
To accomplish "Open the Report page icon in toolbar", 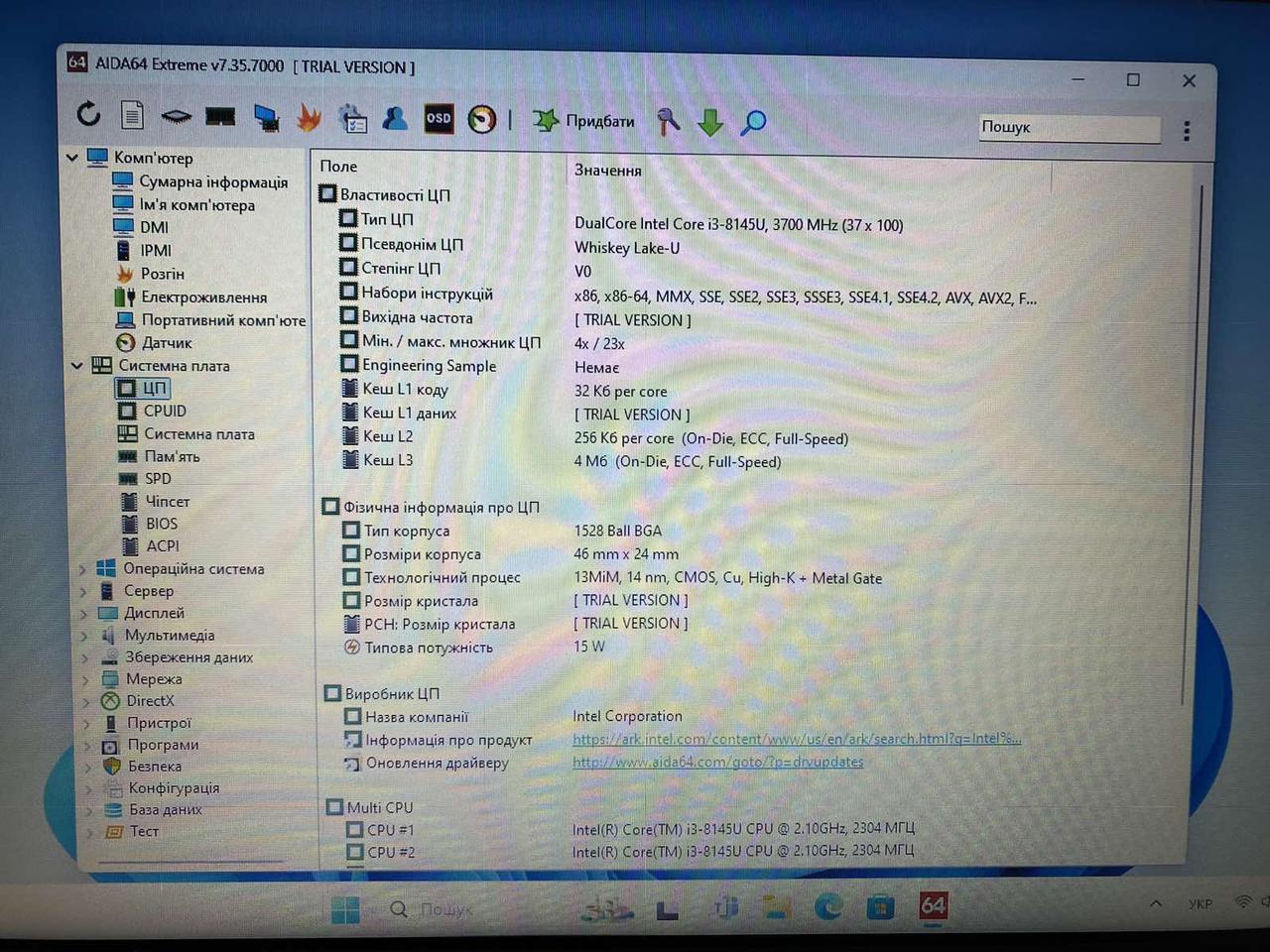I will 132,115.
